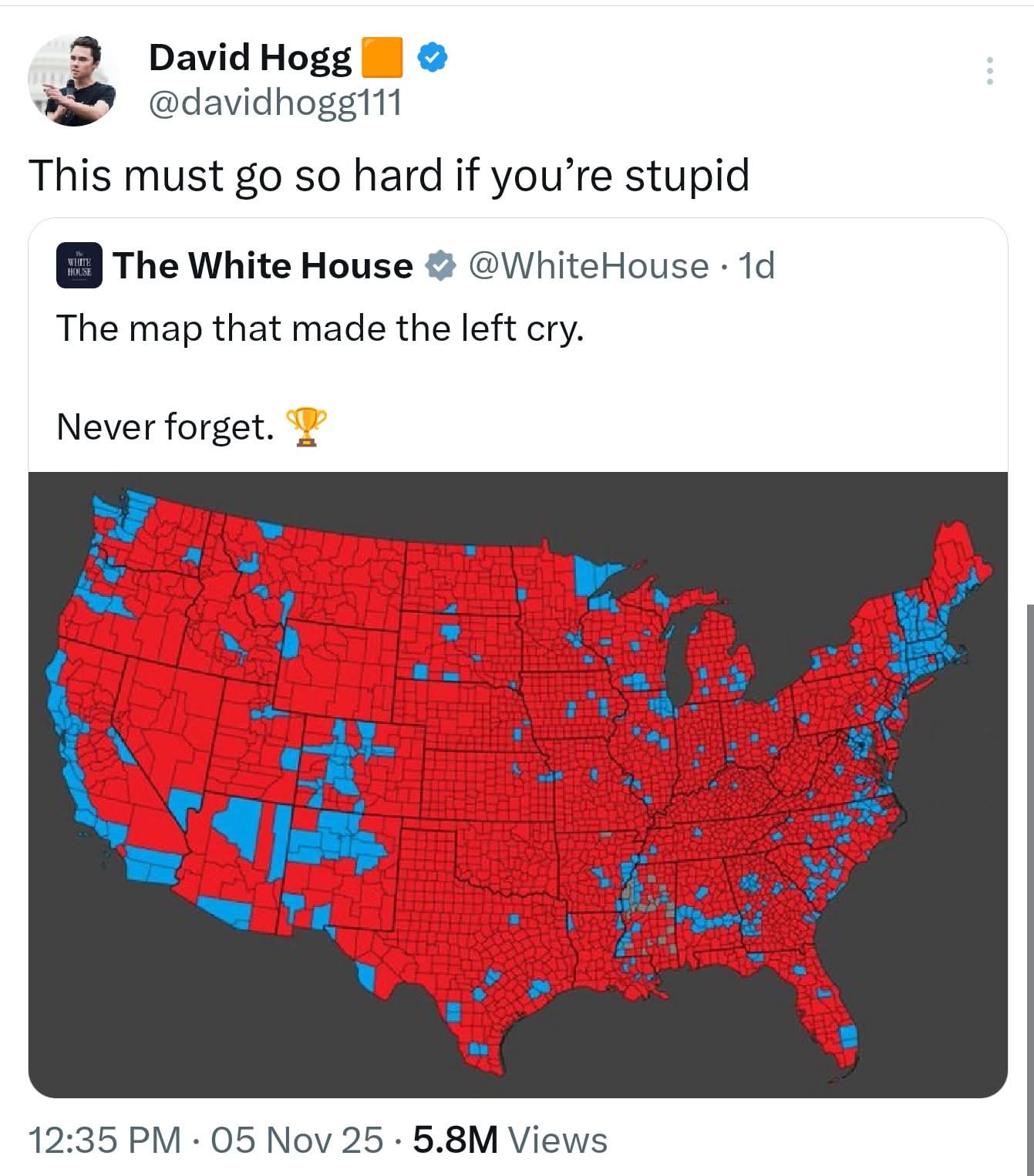
Task: Click the 12:35 PM post time
Action: click(x=104, y=1140)
